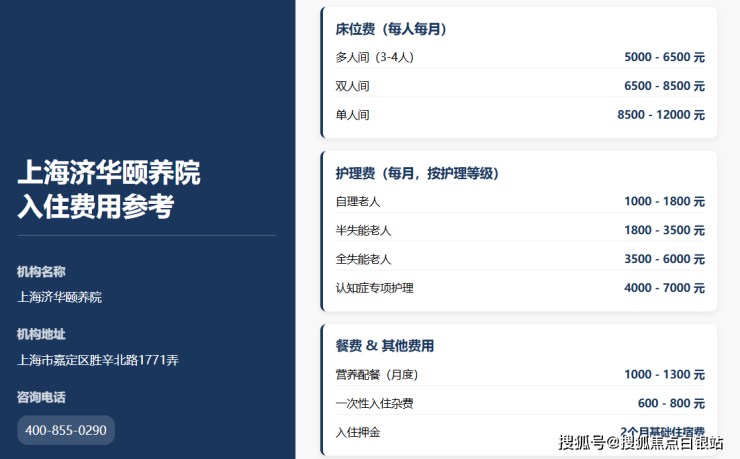Select the price 1000 - 1300 元
This screenshot has width=740, height=459.
pos(664,375)
